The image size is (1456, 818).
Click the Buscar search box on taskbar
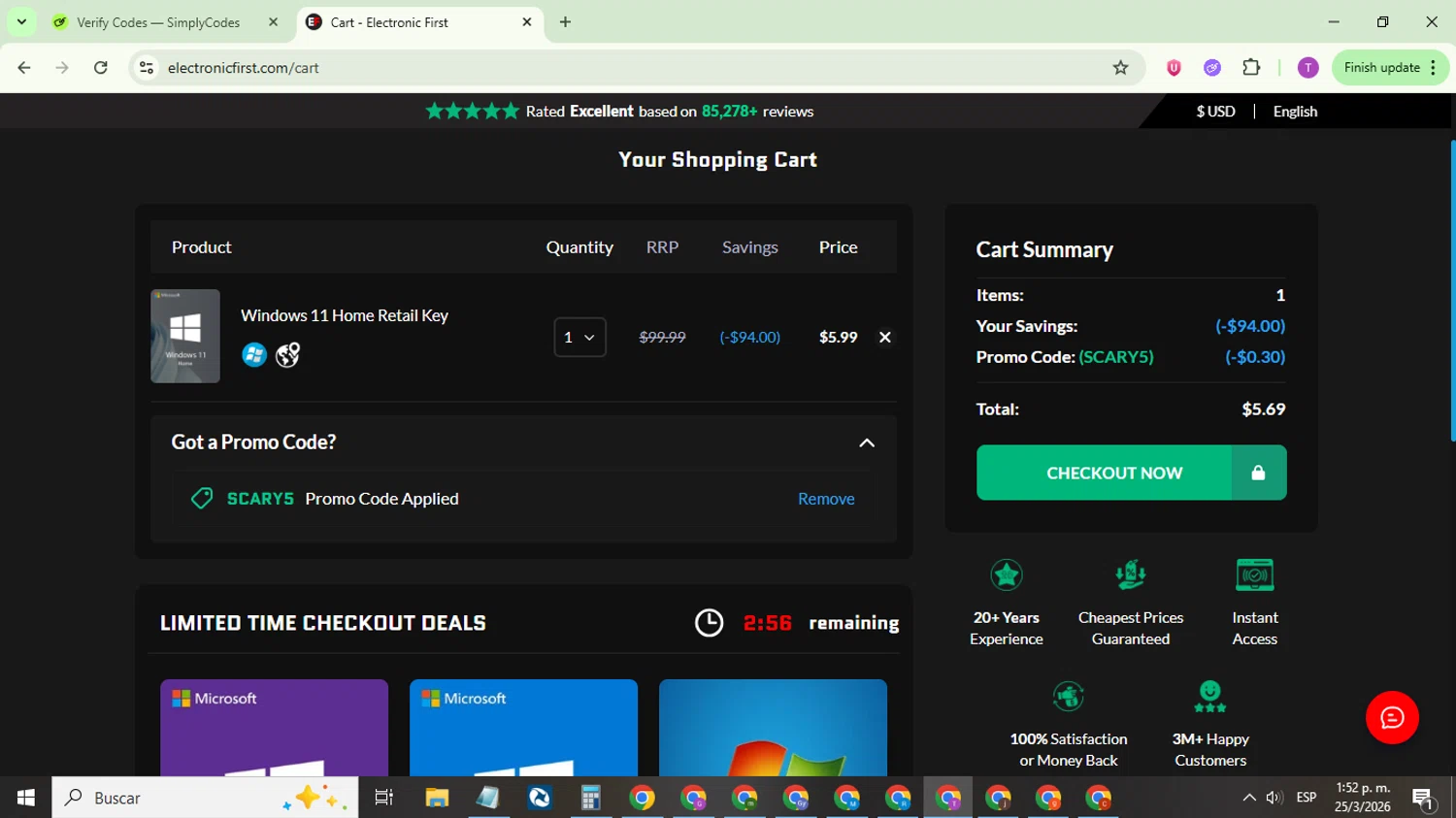[x=205, y=798]
